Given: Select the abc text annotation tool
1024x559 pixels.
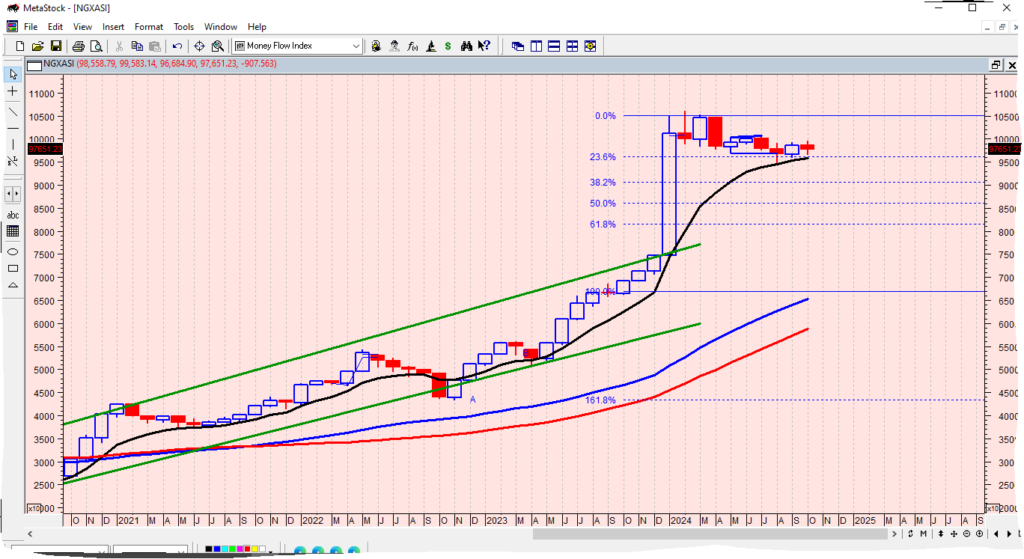Looking at the screenshot, I should [13, 214].
